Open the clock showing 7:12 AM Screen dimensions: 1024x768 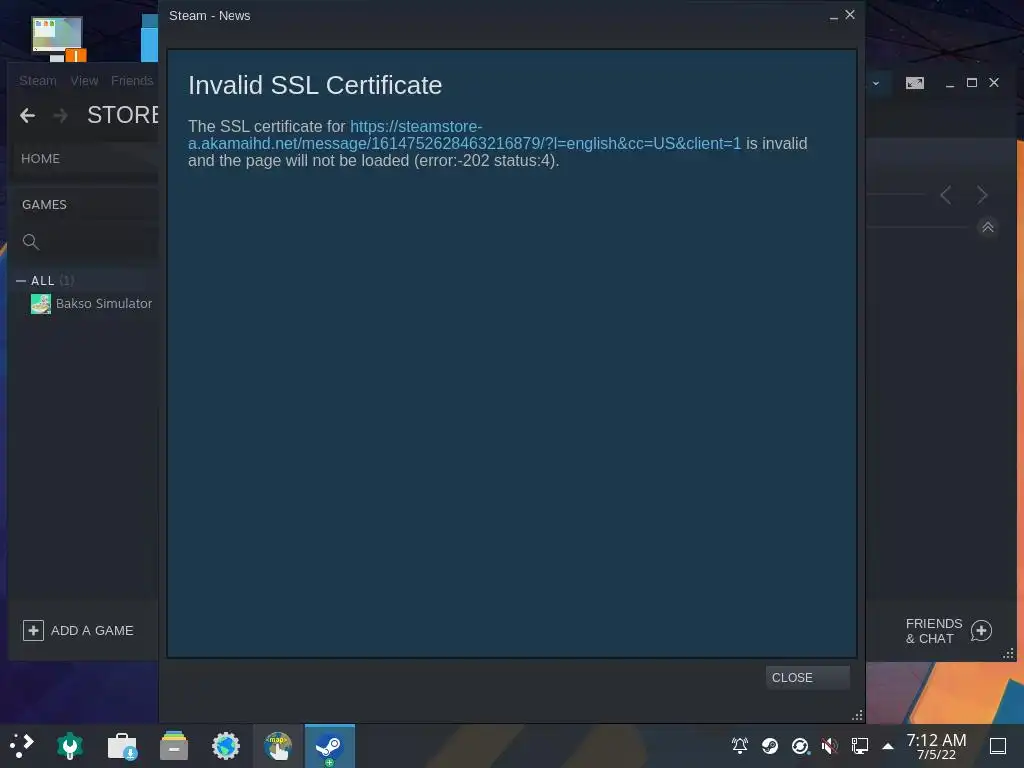[936, 746]
